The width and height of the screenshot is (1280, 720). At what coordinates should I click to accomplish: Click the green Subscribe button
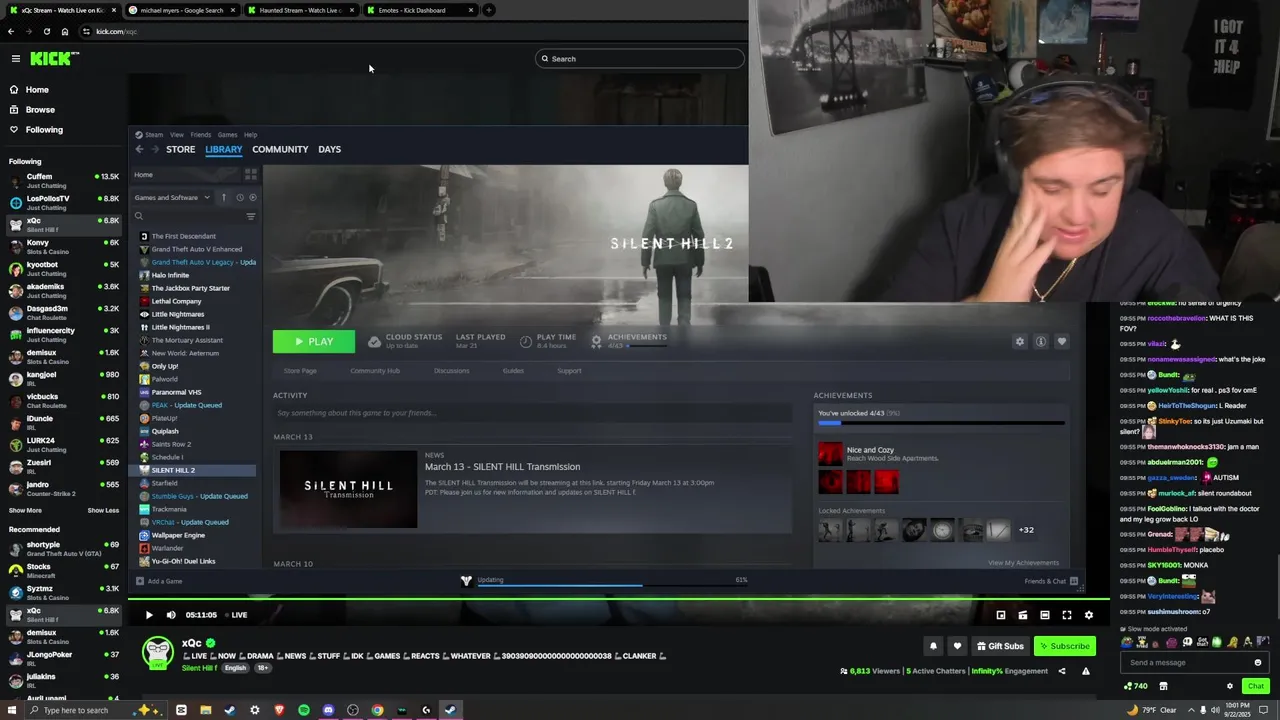point(1064,646)
